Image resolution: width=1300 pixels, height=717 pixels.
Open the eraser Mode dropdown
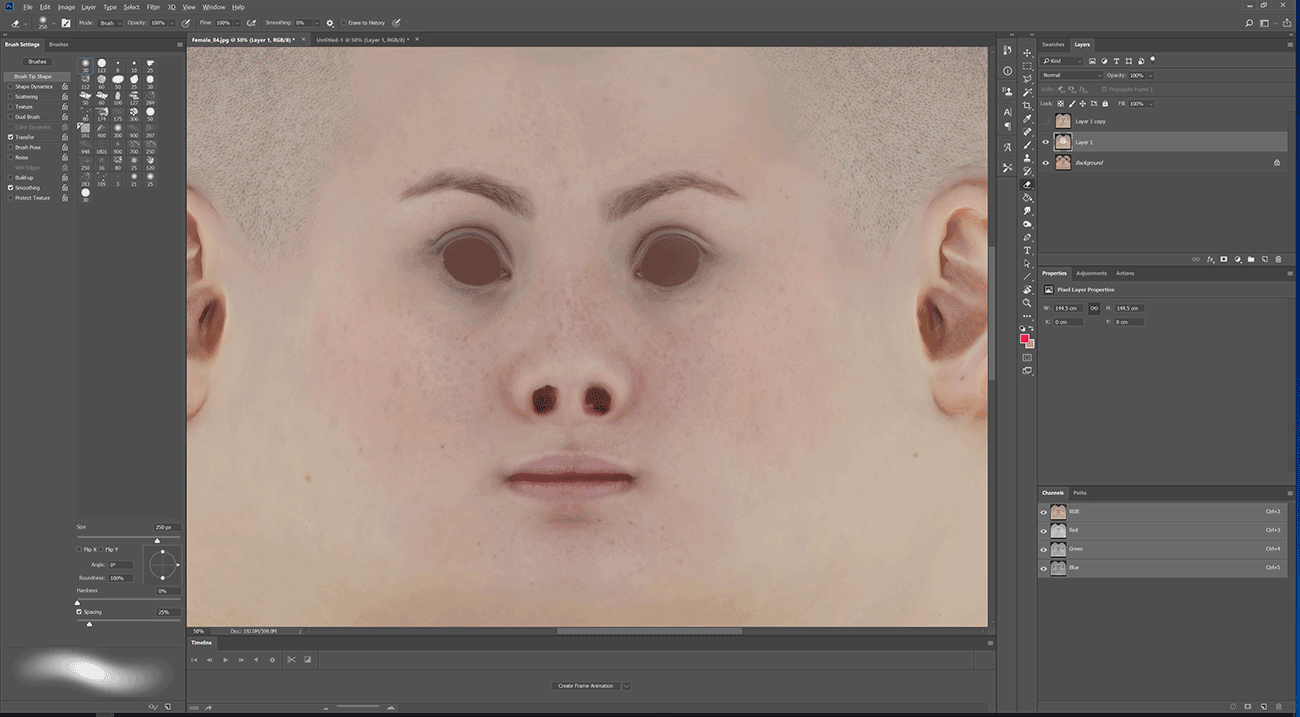[x=111, y=22]
